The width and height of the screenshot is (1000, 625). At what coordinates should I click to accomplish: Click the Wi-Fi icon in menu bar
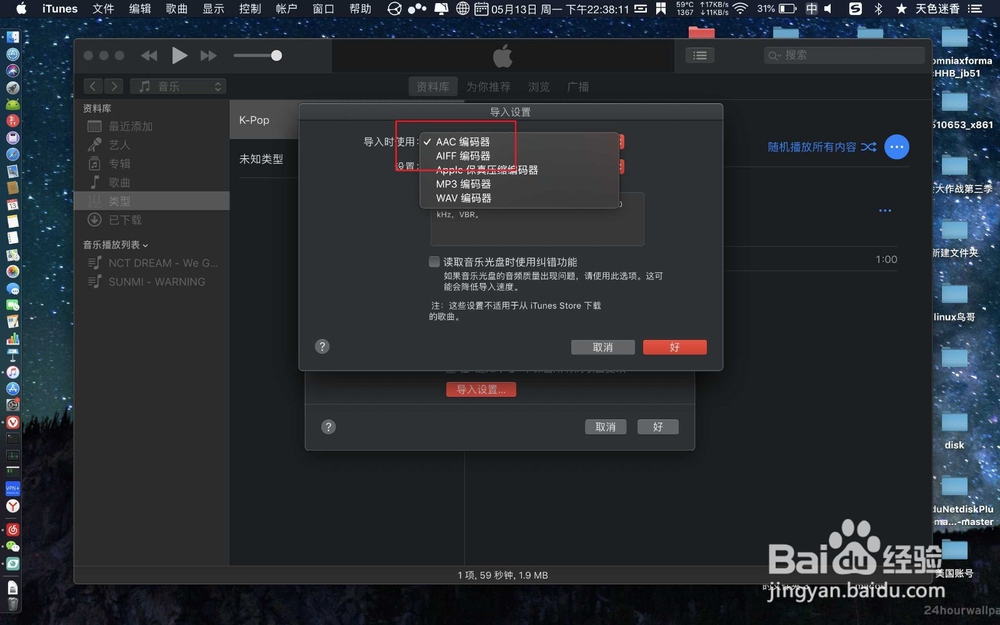point(740,8)
